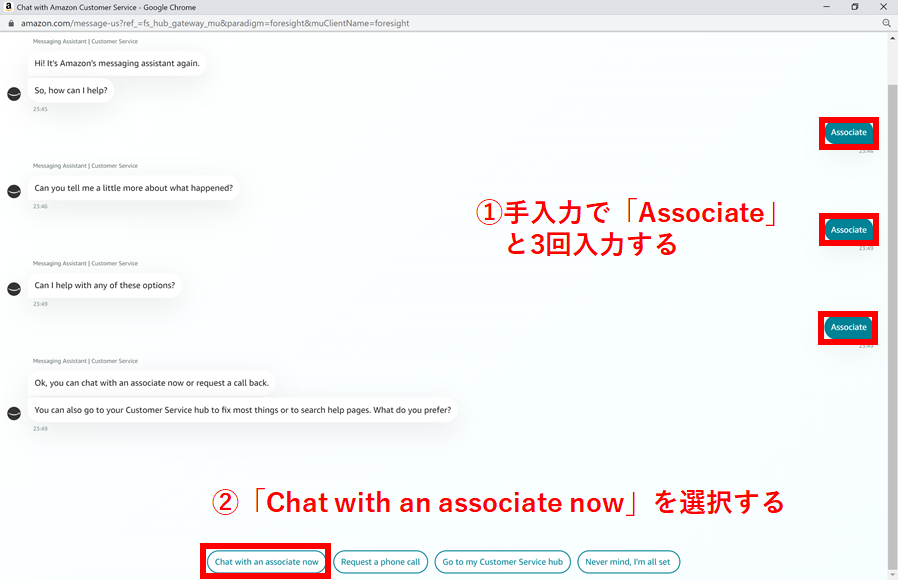Click the third sent 'Associate' message bubble
Image resolution: width=898 pixels, height=580 pixels.
tap(849, 327)
